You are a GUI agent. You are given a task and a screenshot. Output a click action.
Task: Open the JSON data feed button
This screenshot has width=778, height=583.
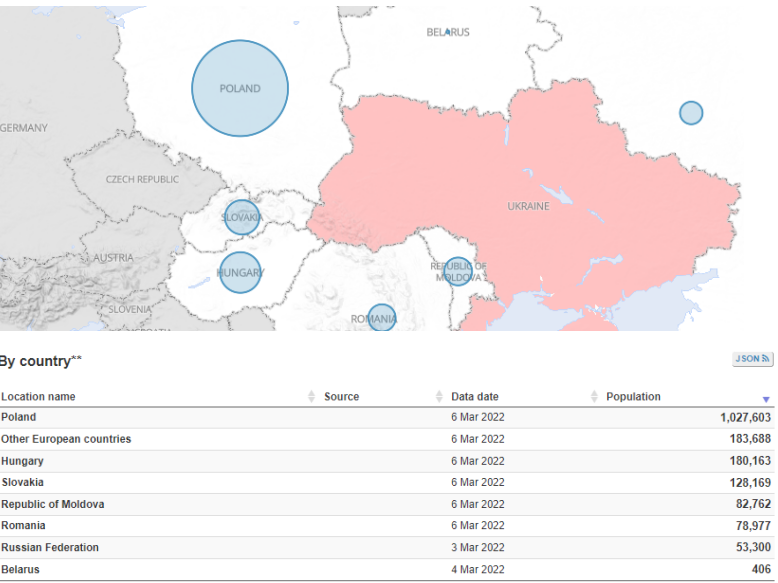click(753, 359)
